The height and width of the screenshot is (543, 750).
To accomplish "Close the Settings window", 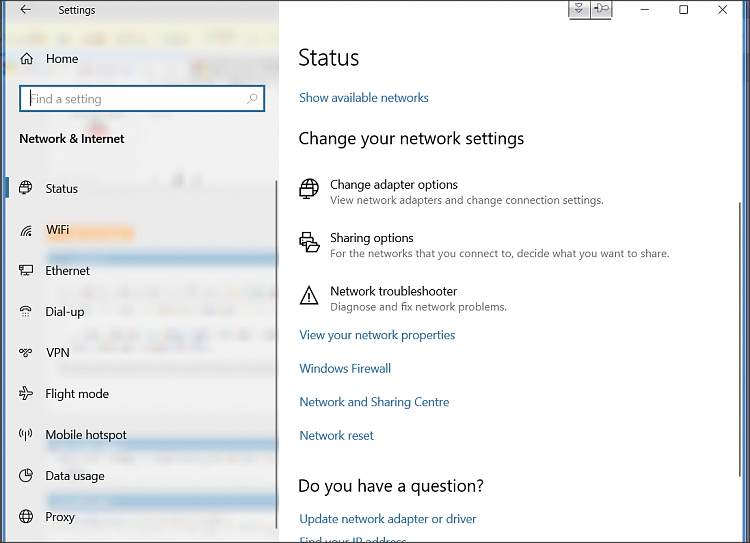I will [723, 10].
